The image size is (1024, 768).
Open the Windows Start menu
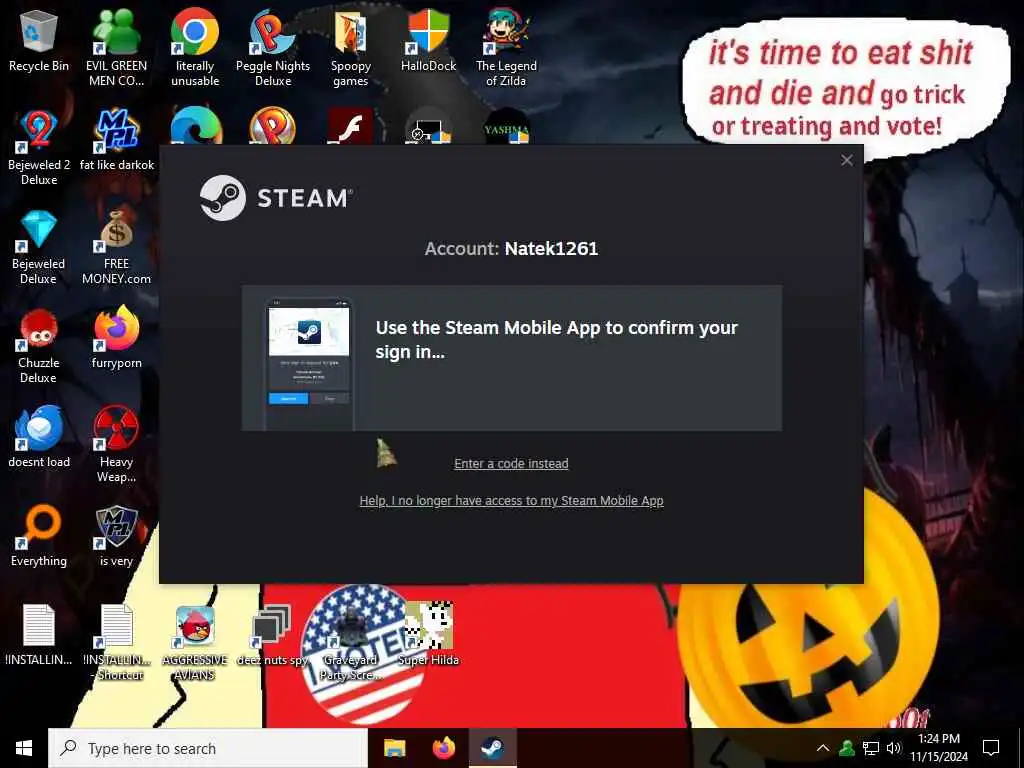(x=24, y=748)
